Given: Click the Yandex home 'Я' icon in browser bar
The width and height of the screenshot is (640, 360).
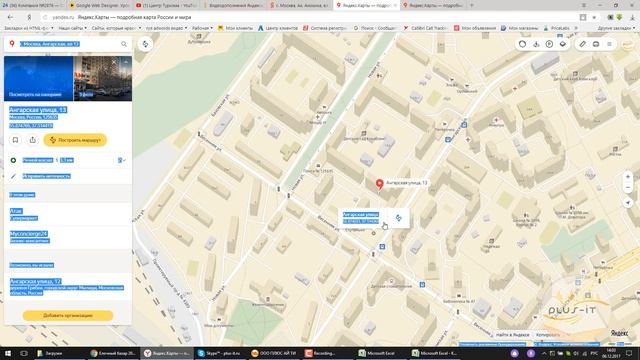Looking at the screenshot, I should click(x=29, y=17).
